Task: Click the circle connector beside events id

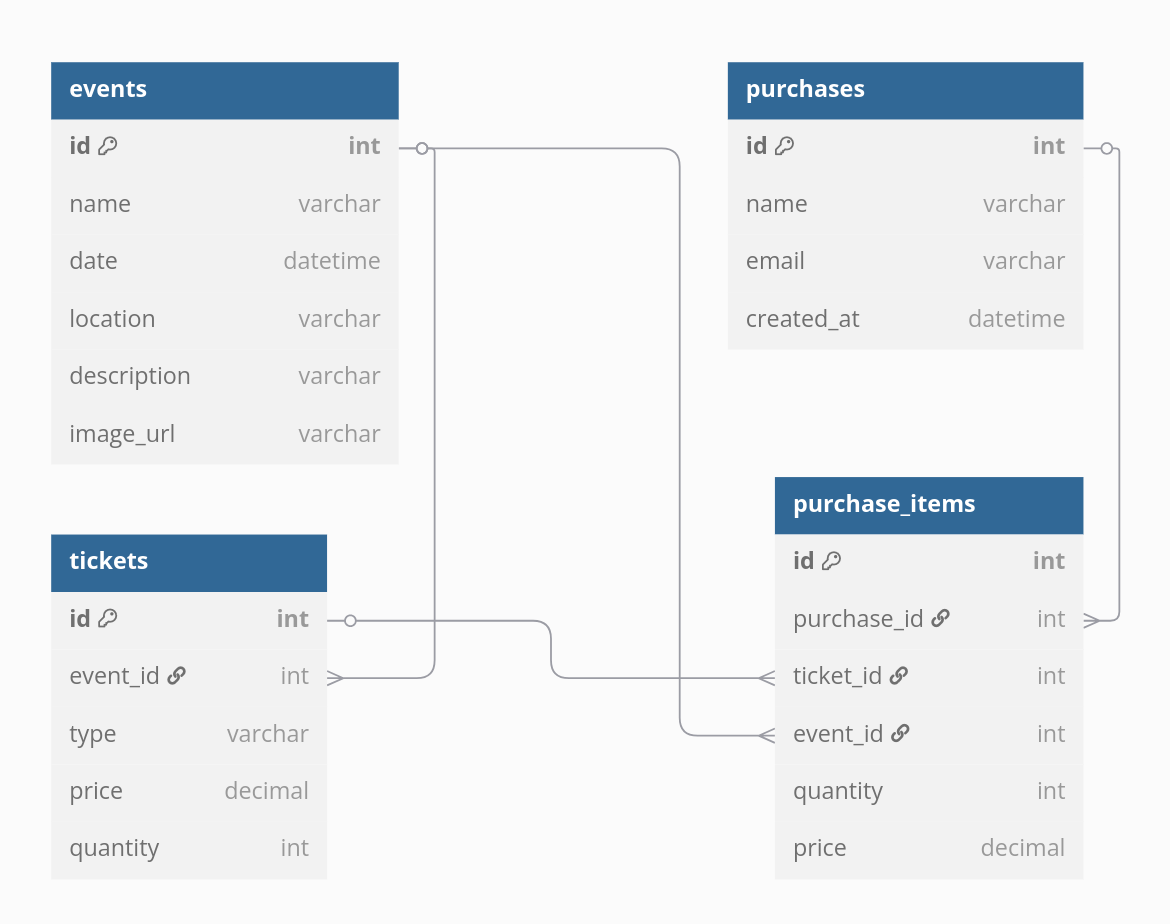Action: click(x=422, y=148)
